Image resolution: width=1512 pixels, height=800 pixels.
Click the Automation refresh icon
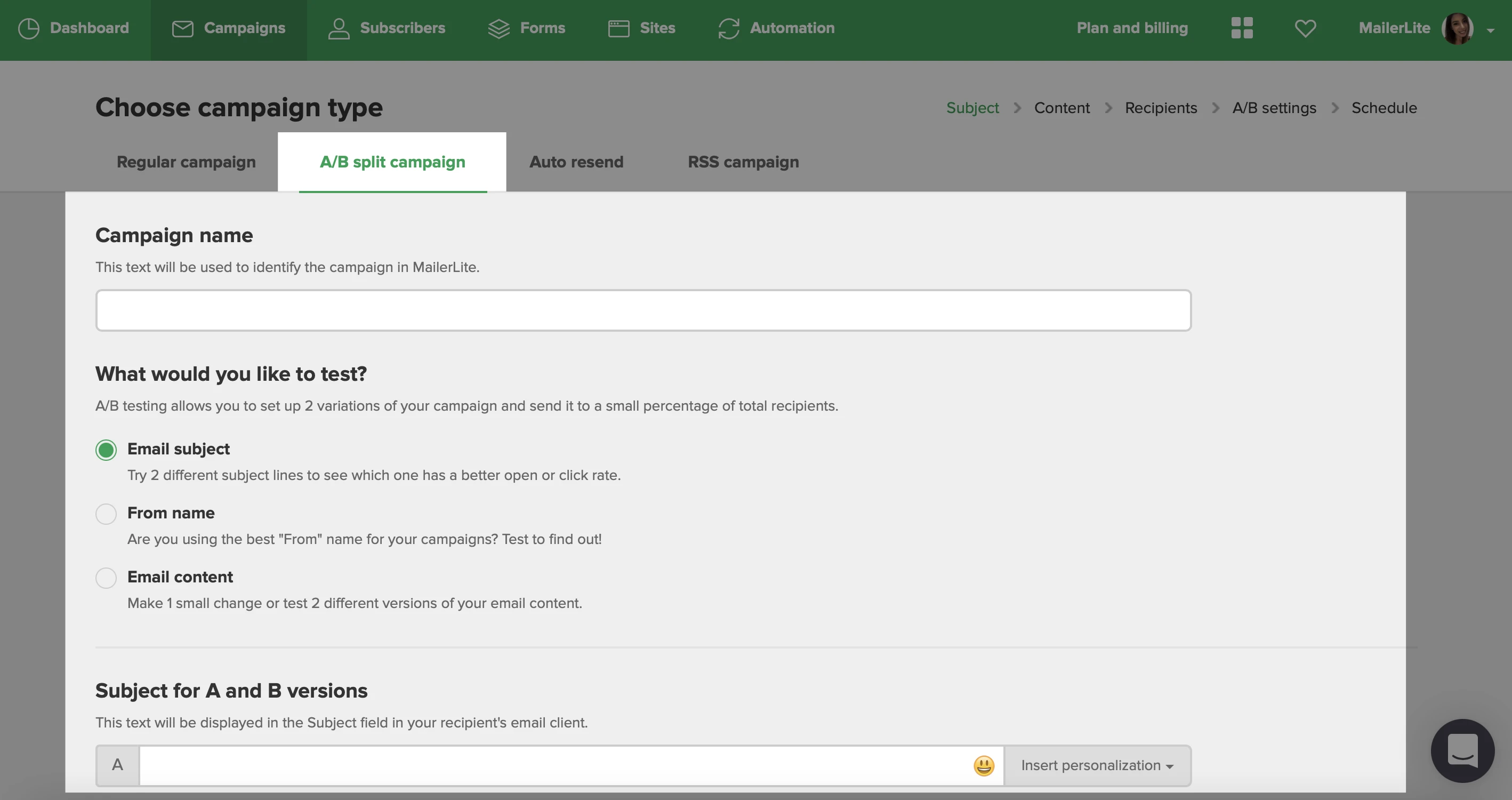tap(729, 28)
